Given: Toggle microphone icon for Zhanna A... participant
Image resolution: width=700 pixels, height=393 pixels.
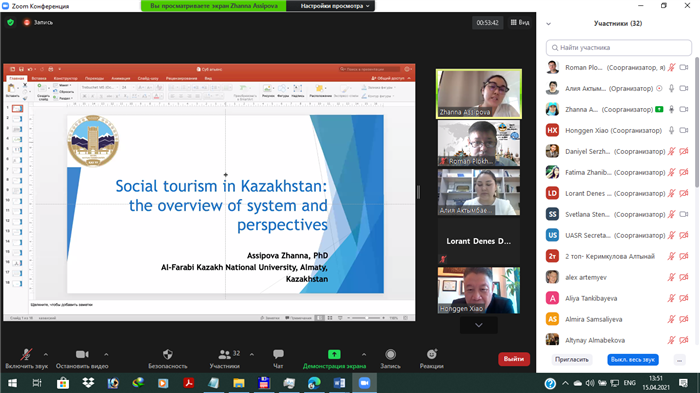Looking at the screenshot, I should (671, 109).
